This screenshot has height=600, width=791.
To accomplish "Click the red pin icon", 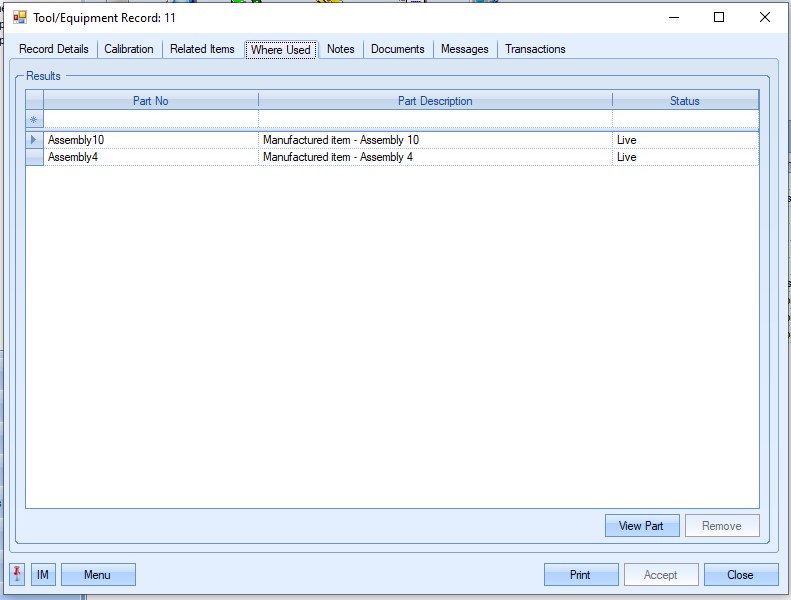I will [x=17, y=575].
